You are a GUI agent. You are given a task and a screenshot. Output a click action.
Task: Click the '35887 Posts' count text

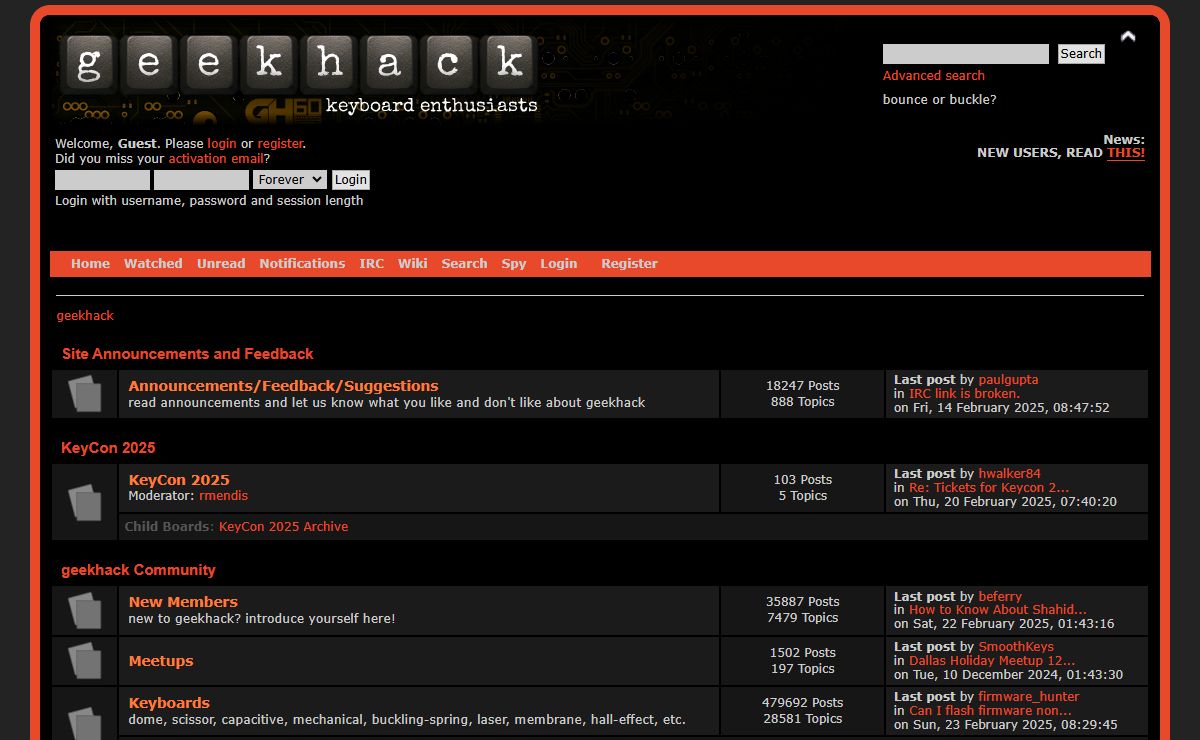[803, 602]
